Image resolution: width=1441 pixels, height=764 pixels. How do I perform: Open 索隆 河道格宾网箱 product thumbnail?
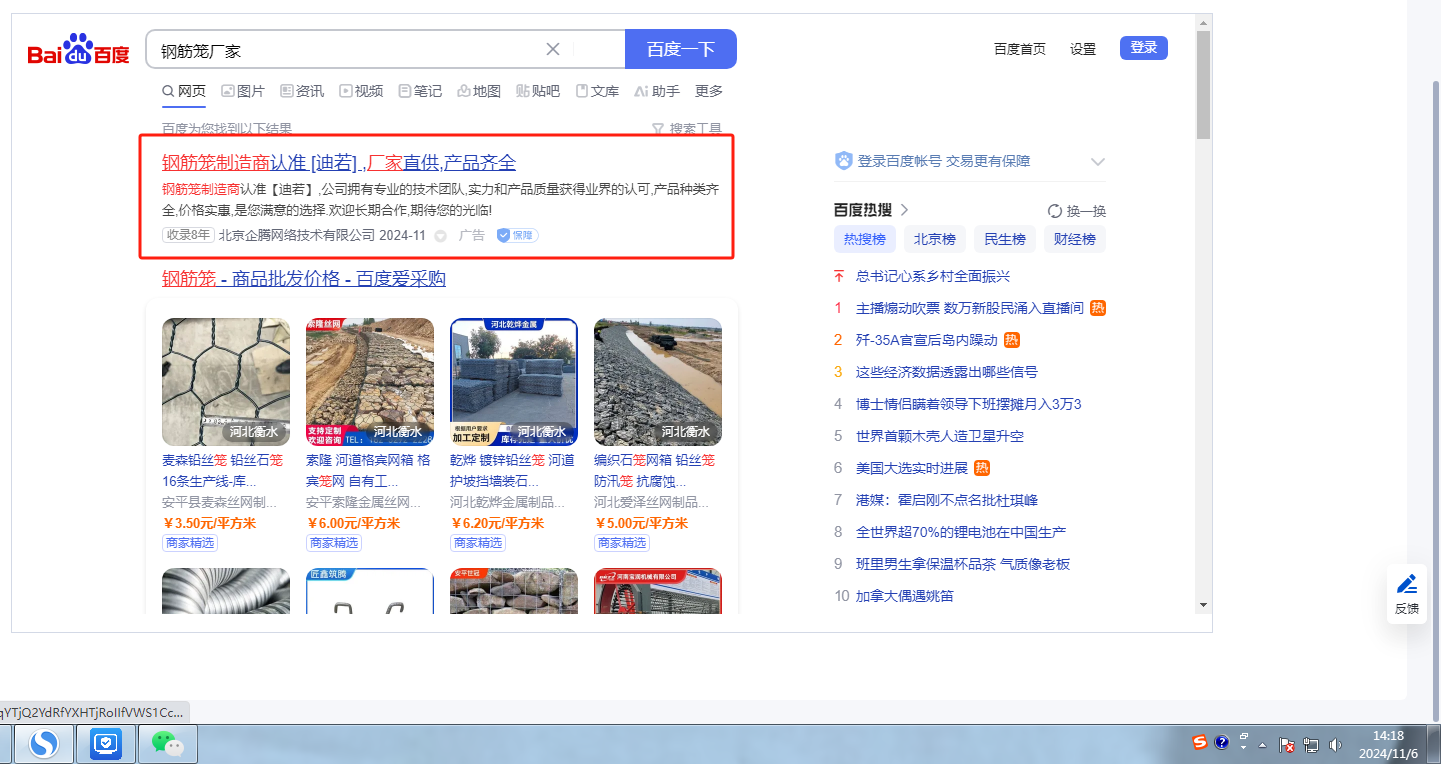pyautogui.click(x=370, y=382)
